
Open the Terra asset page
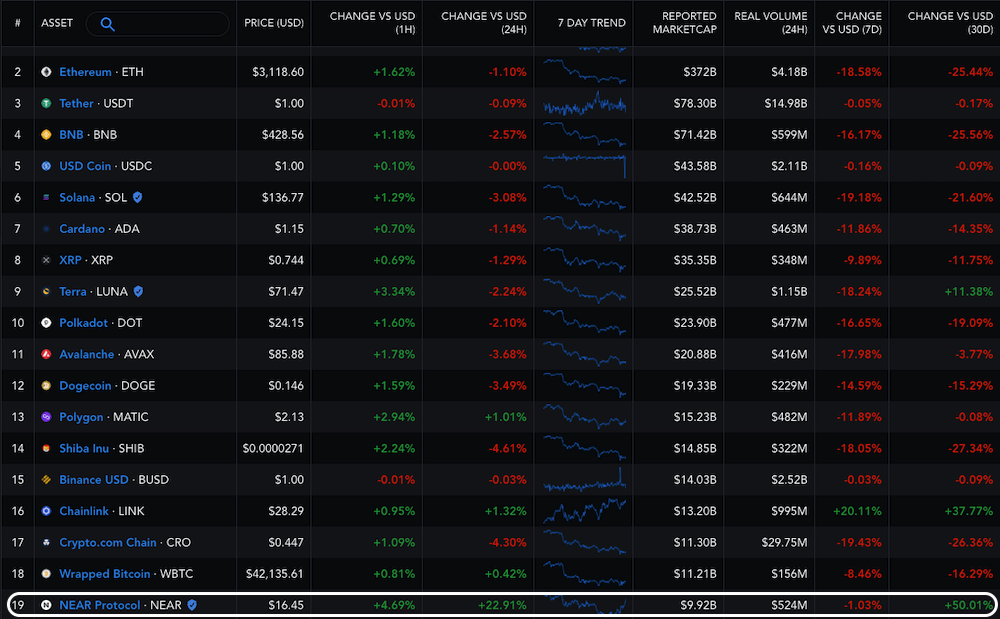coord(73,291)
